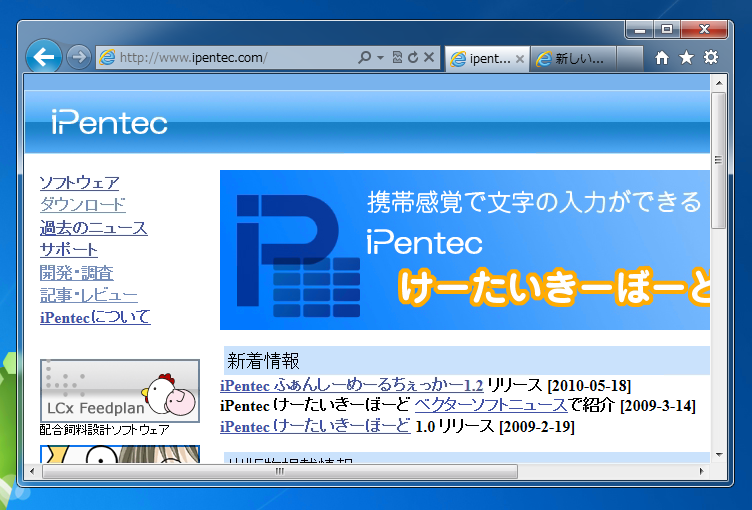Close the Internet Explorer window
Viewport: 752px width, 510px height.
[x=704, y=30]
